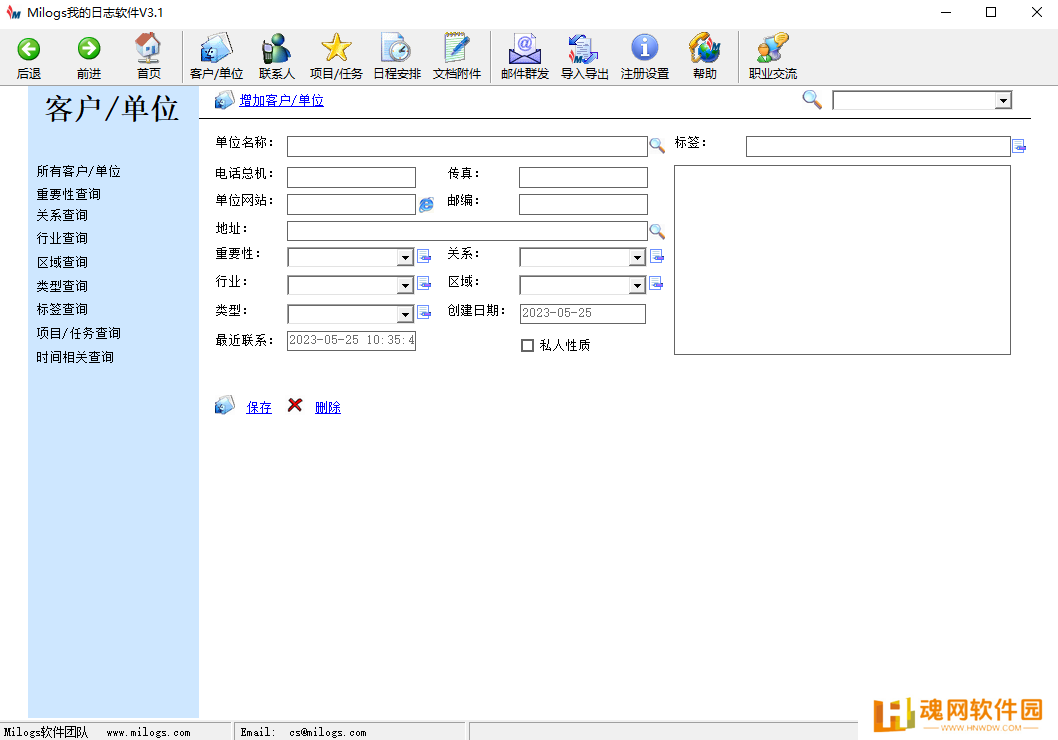Select 项目/任务查询 in the sidebar
1058x740 pixels.
point(78,333)
